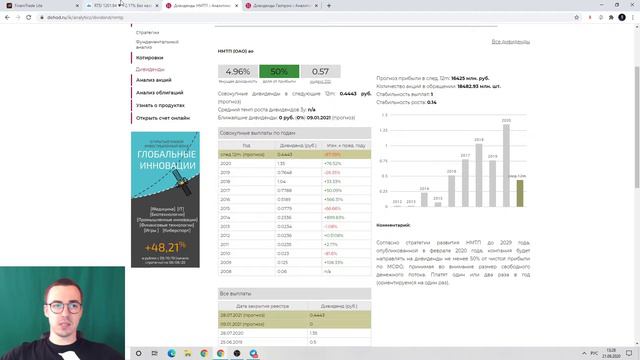The height and width of the screenshot is (360, 640).
Task: Click the 4.96% current yield box
Action: [238, 71]
